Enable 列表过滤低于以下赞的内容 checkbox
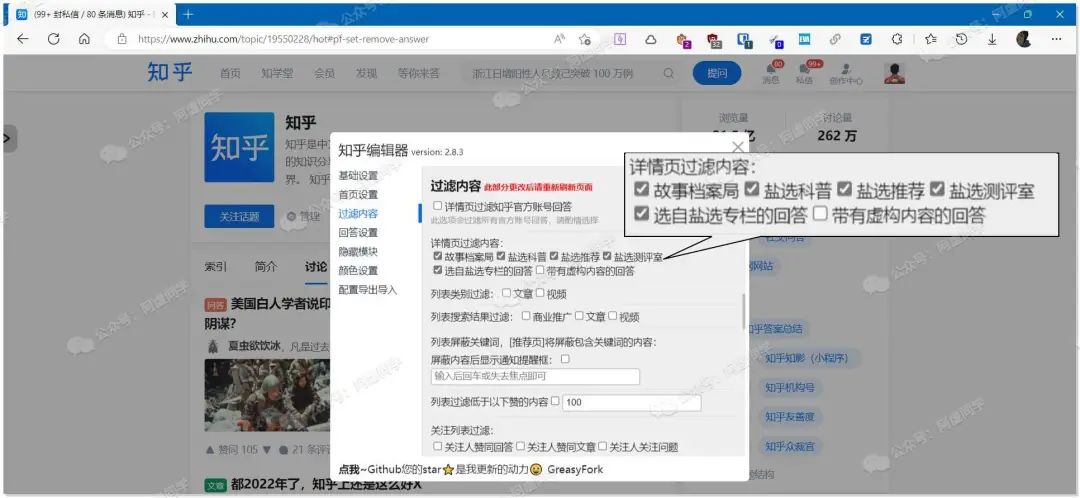 555,400
